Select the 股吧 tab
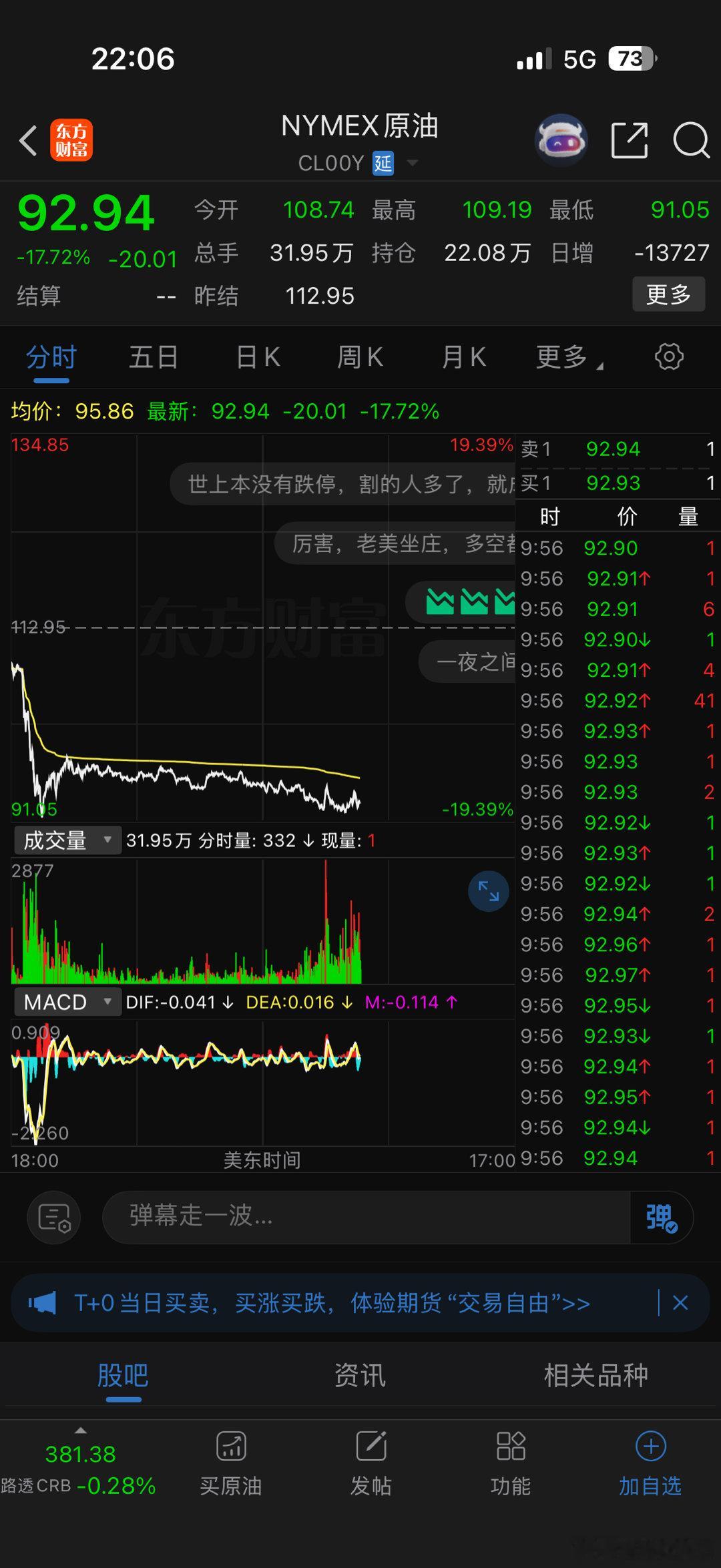This screenshot has width=721, height=1568. (123, 1375)
